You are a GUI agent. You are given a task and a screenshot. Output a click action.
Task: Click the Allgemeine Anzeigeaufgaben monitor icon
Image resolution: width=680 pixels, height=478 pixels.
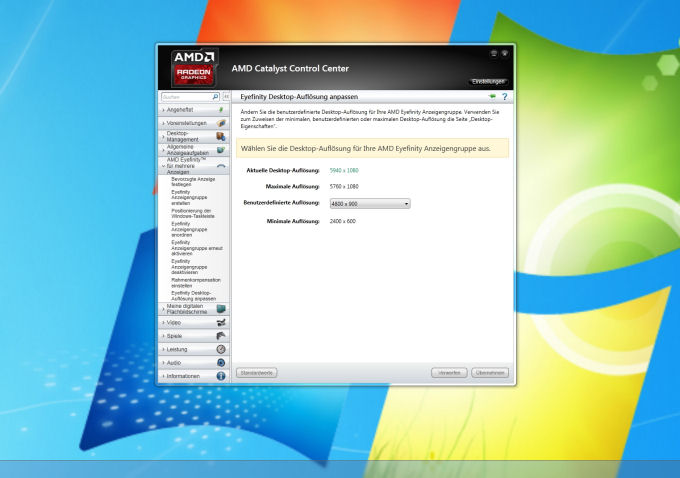221,150
